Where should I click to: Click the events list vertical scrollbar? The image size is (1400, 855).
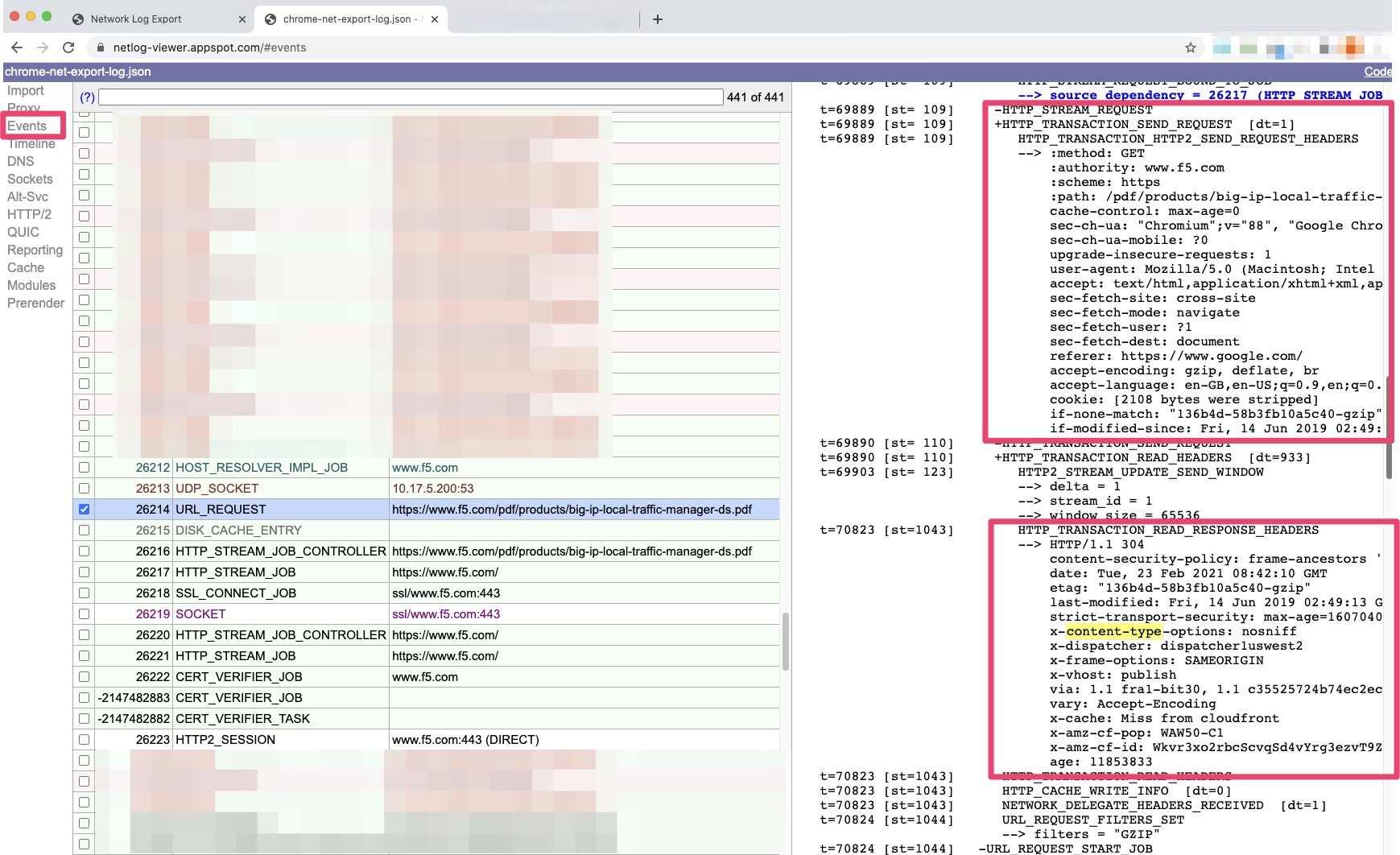pos(786,642)
